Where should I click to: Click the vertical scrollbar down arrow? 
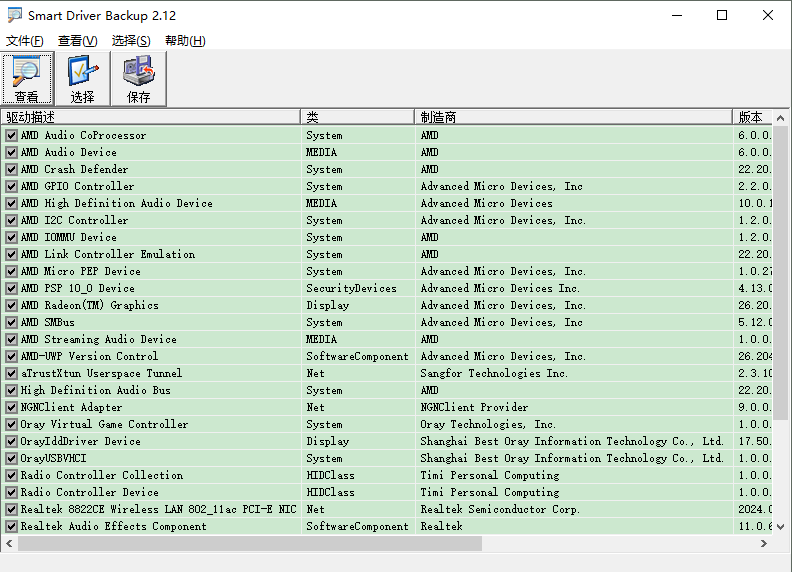click(x=780, y=527)
